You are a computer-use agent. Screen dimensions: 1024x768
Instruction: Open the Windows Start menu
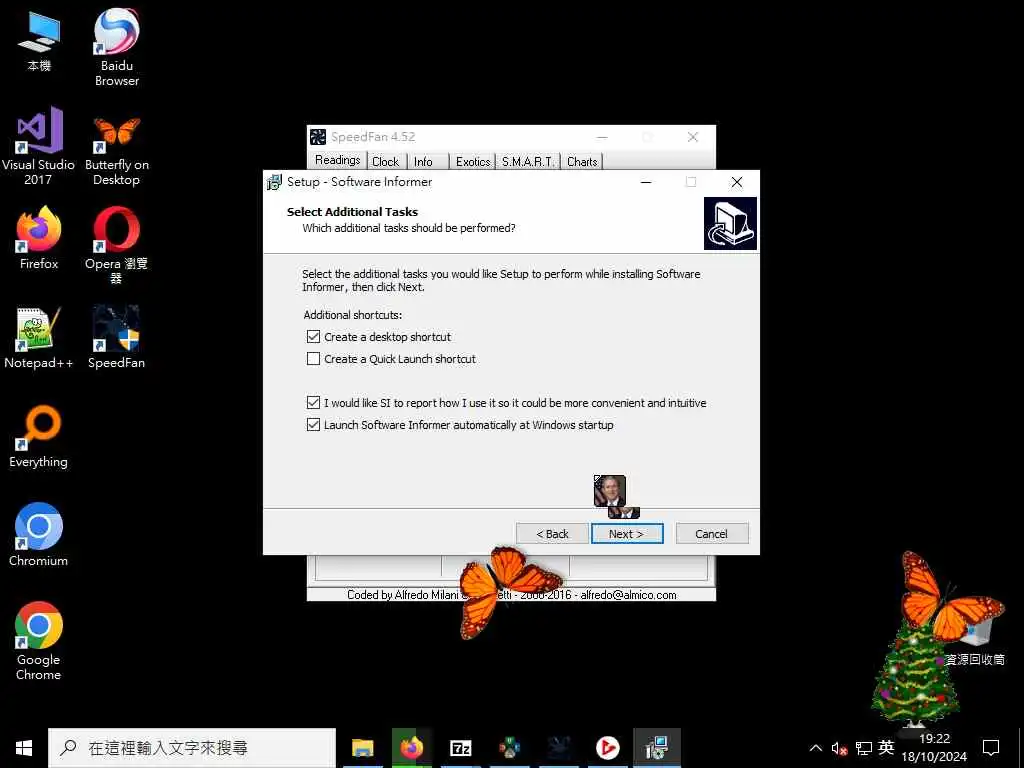click(24, 748)
